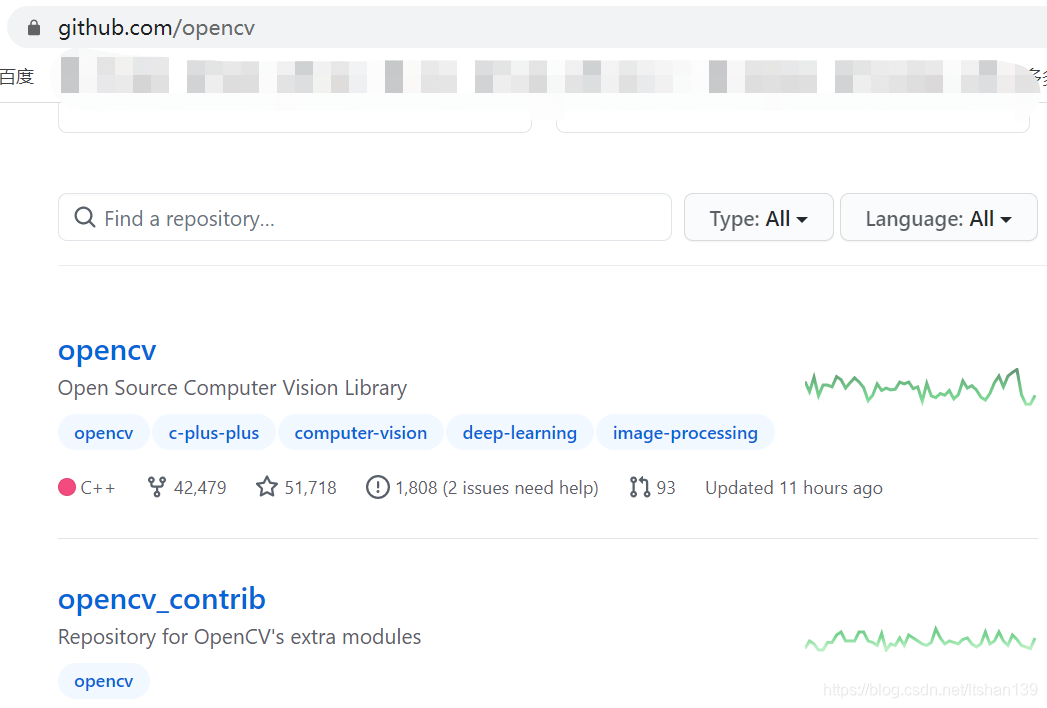Focus the Find a repository search field
1047x708 pixels.
[365, 217]
